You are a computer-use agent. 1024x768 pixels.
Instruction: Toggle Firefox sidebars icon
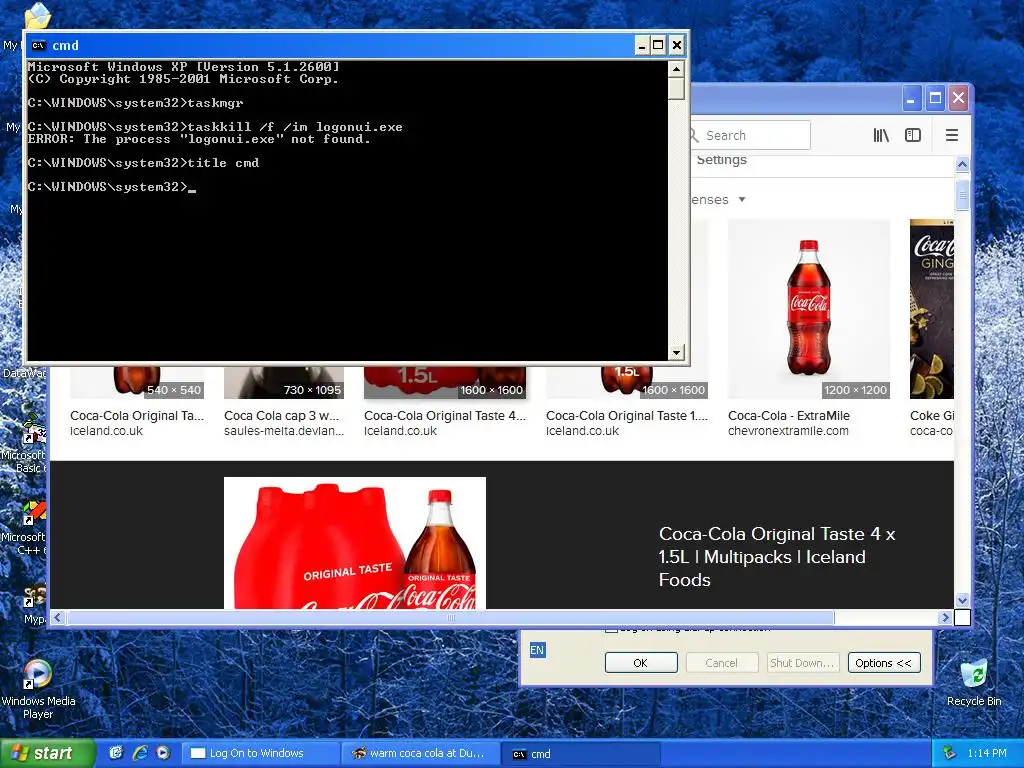click(912, 135)
